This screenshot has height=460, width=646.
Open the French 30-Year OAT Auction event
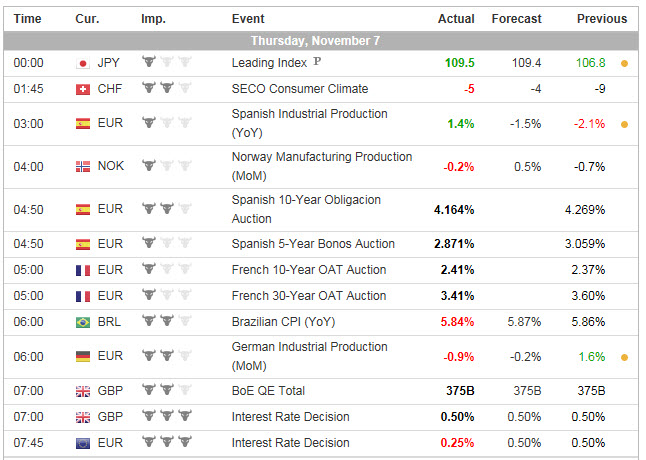click(x=309, y=296)
